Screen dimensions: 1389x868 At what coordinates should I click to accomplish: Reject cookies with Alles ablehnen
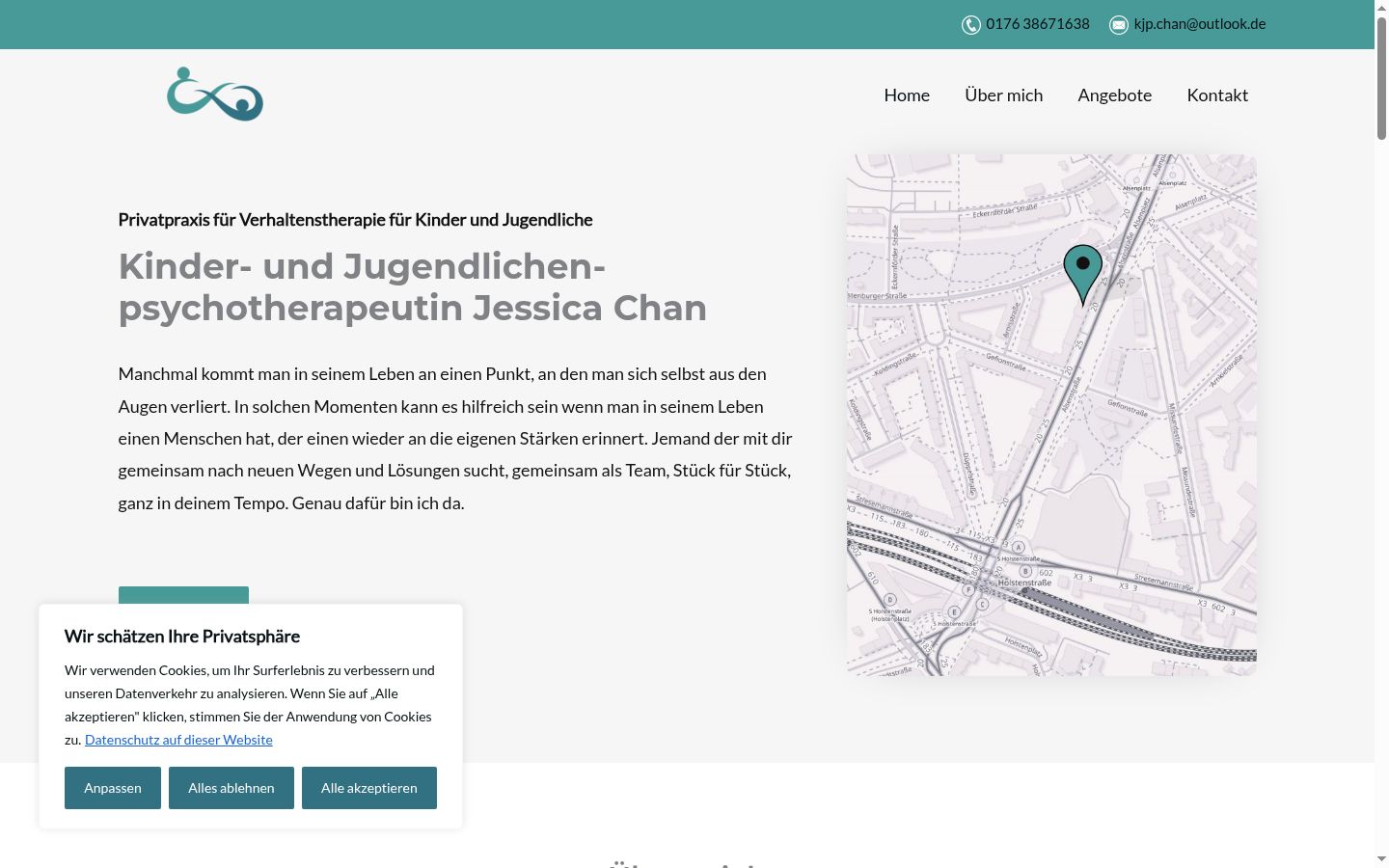coord(231,788)
